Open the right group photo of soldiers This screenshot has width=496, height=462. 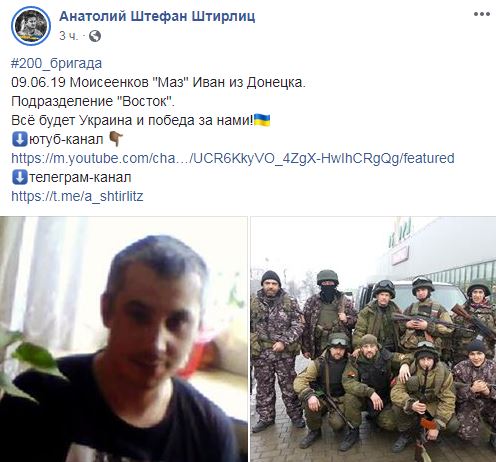[373, 339]
